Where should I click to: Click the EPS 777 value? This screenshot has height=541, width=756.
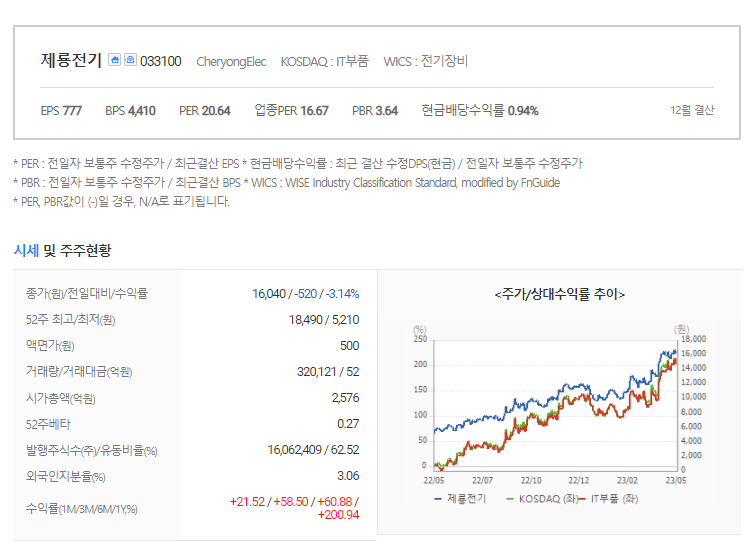(61, 111)
